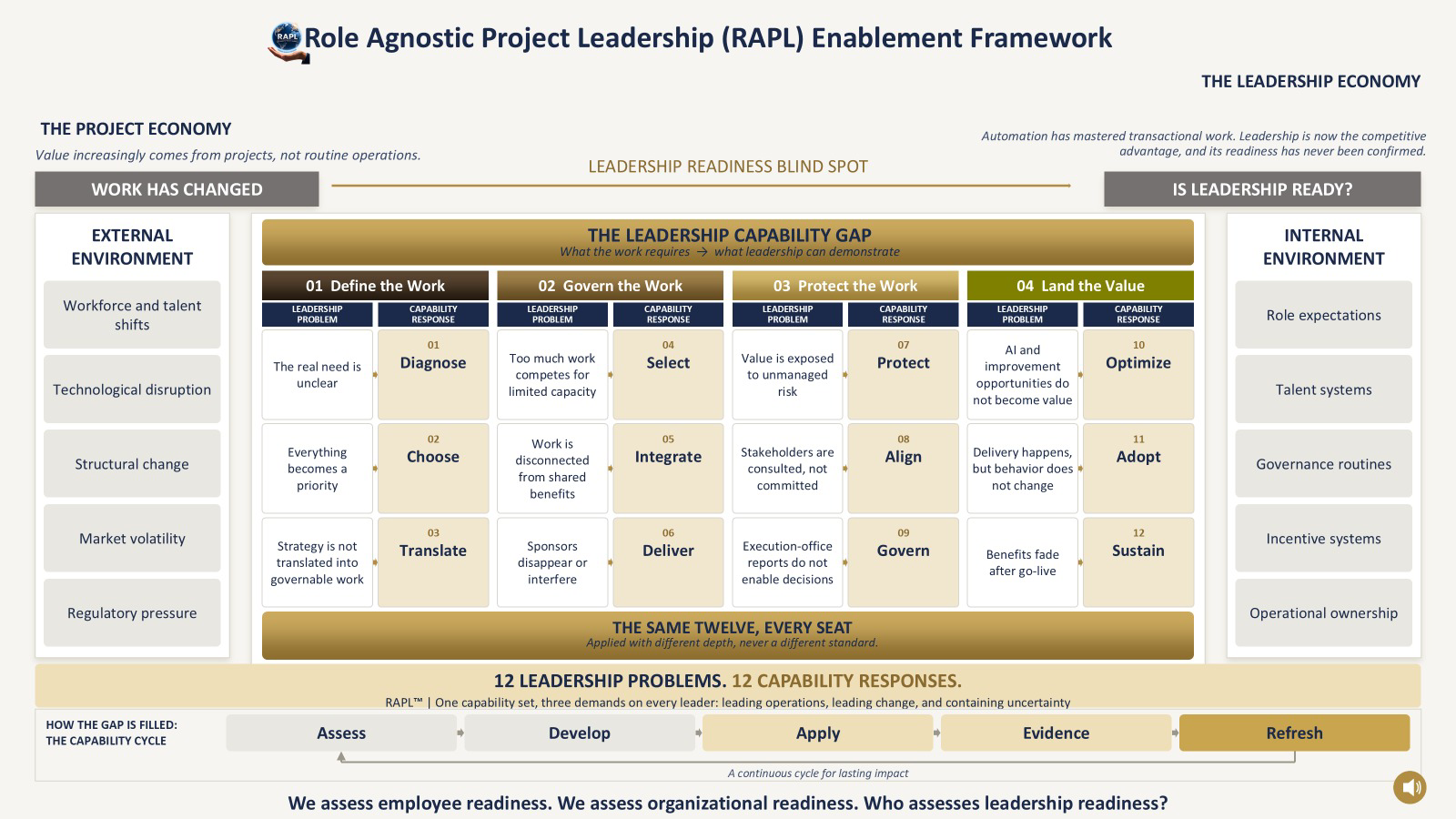The width and height of the screenshot is (1456, 819).
Task: Click 'Value is exposed to unmanaged risk'
Action: (x=787, y=375)
